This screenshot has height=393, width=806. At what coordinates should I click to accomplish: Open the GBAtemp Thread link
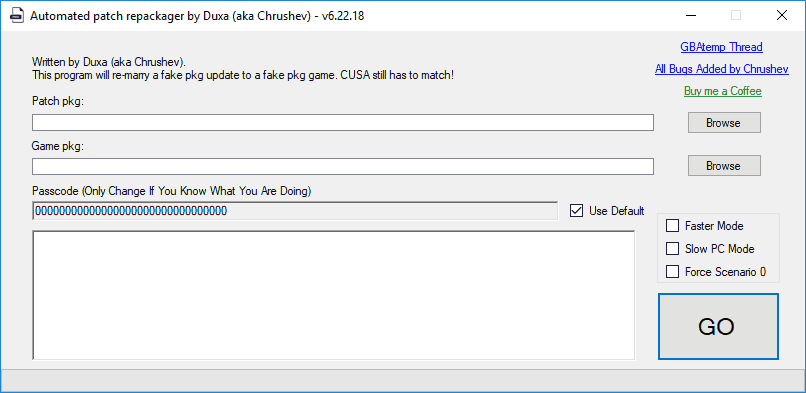tap(721, 47)
